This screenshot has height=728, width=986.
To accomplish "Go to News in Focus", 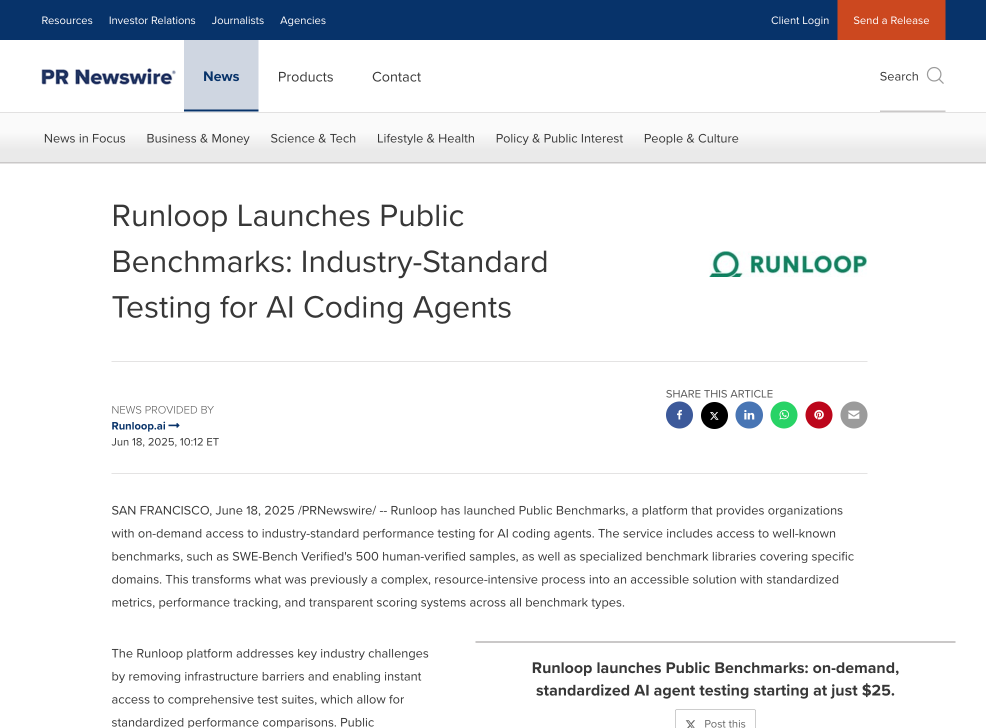I will [84, 138].
